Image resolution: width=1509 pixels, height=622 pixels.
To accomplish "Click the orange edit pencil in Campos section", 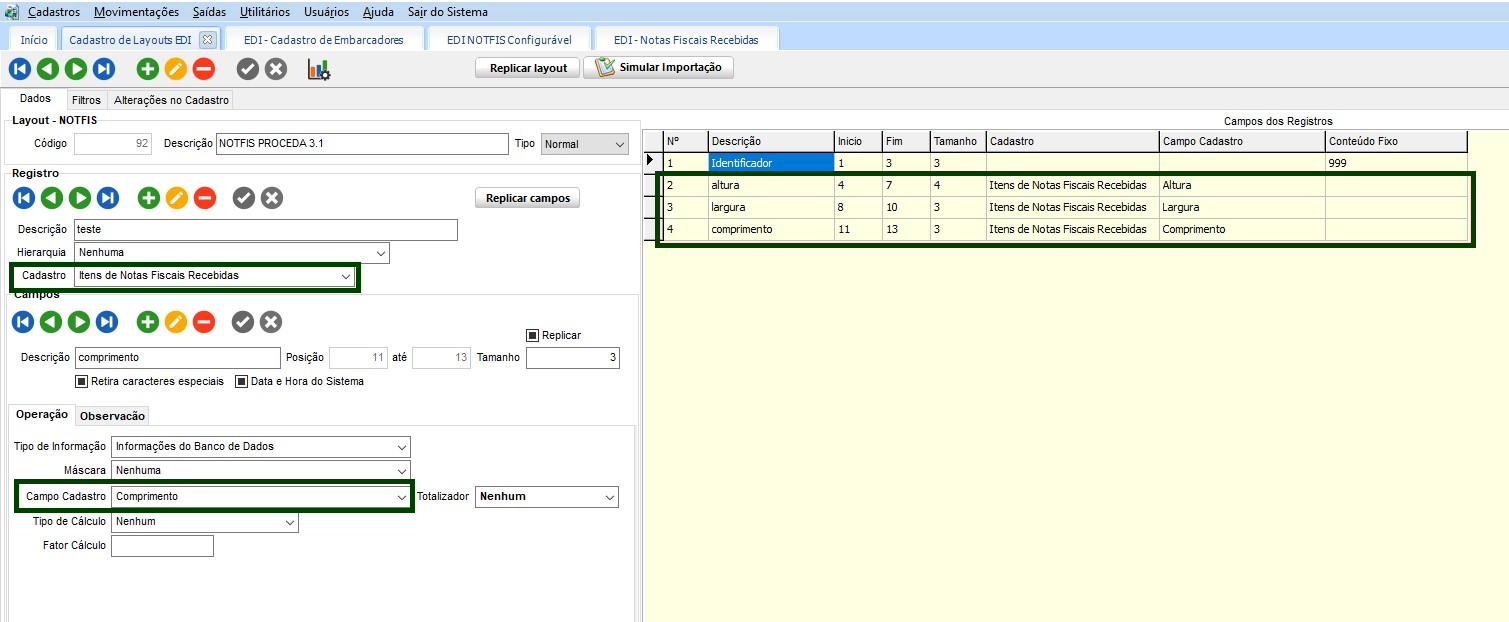I will point(176,322).
